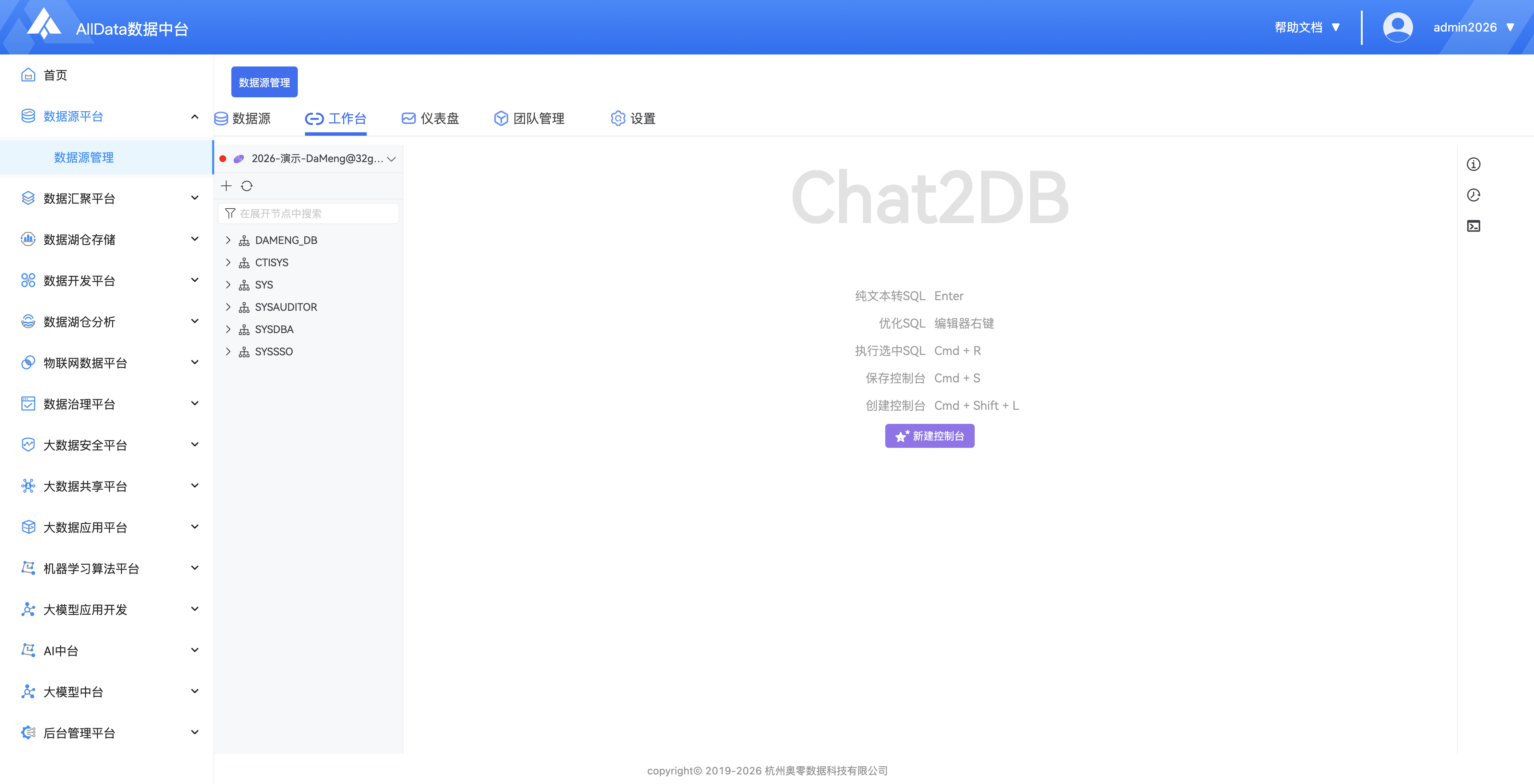The image size is (1534, 784).
Task: Open the 设置 tab
Action: coord(632,119)
